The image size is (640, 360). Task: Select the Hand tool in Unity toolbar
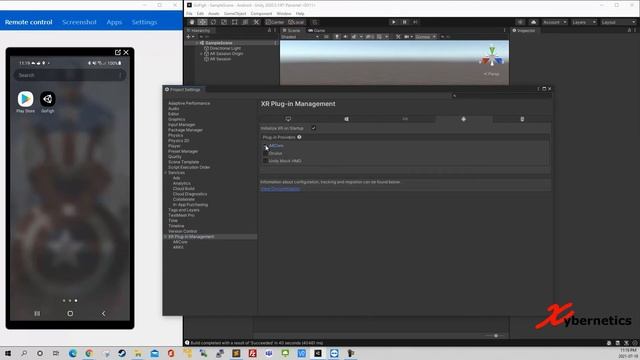(x=191, y=22)
